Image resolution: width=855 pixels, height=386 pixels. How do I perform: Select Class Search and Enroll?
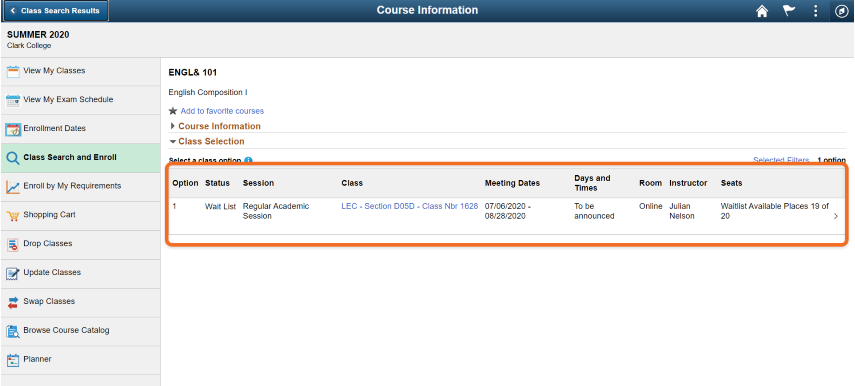[x=80, y=158]
